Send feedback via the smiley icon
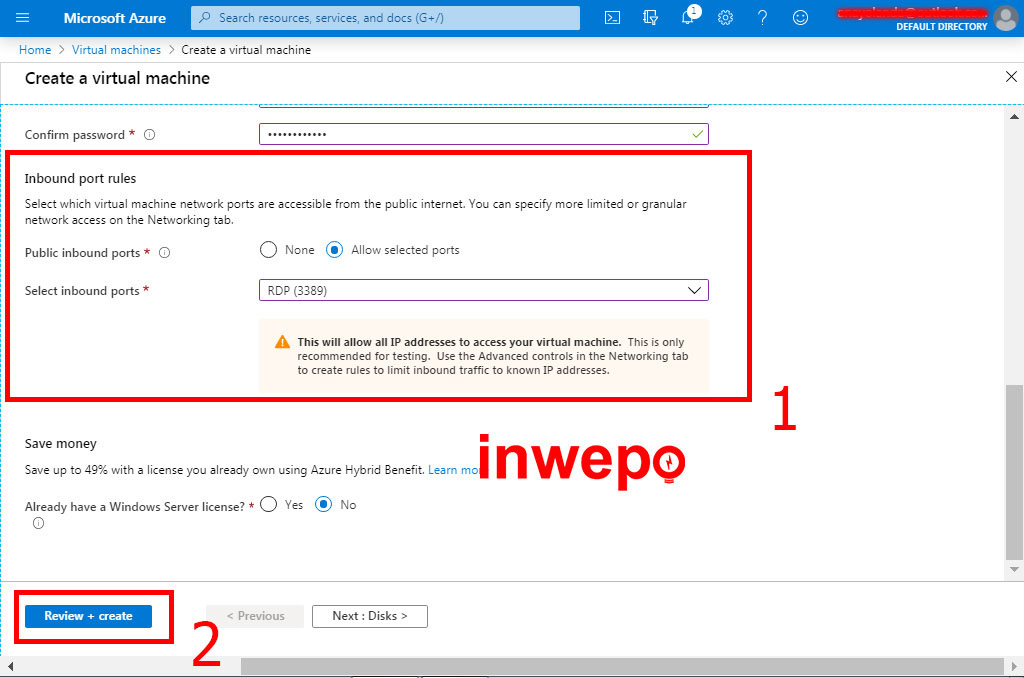Screen dimensions: 1024x678 pos(800,18)
